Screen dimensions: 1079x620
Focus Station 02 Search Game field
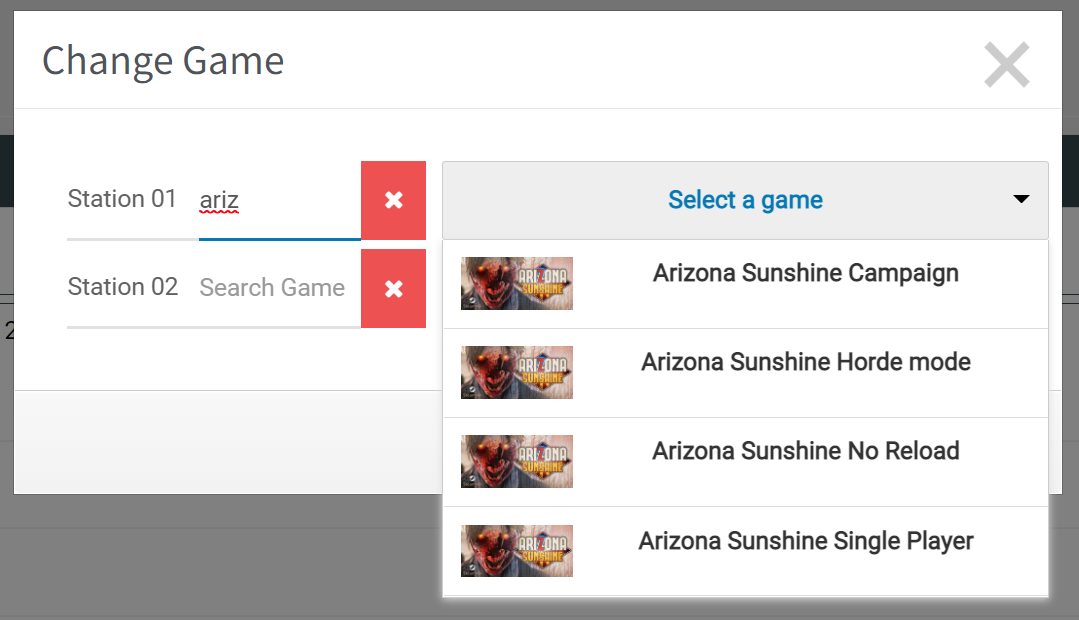coord(279,288)
